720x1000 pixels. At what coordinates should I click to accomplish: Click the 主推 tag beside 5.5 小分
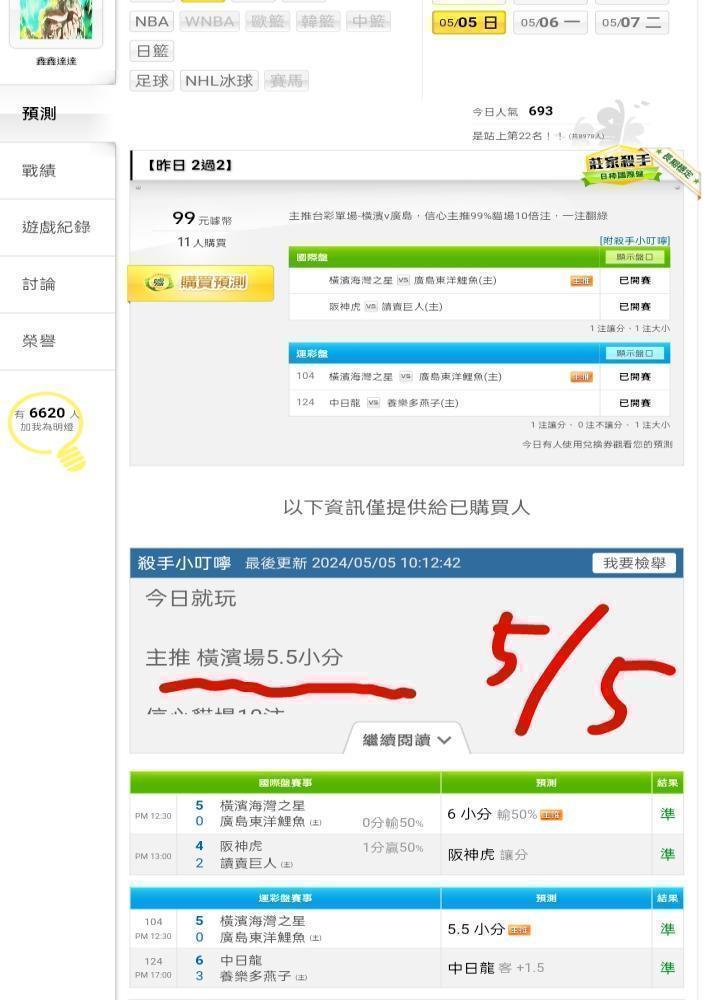(519, 930)
